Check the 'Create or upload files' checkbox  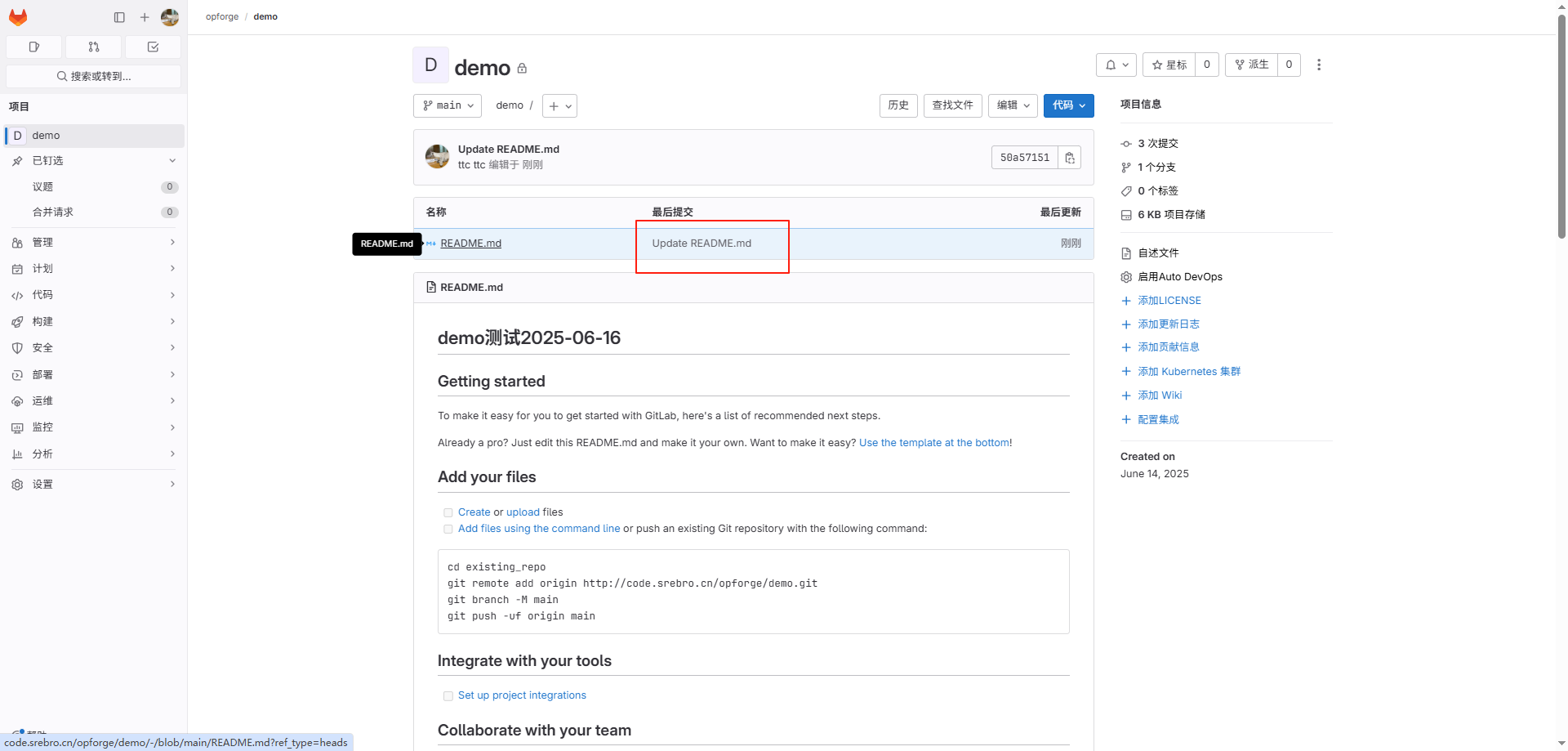[448, 513]
